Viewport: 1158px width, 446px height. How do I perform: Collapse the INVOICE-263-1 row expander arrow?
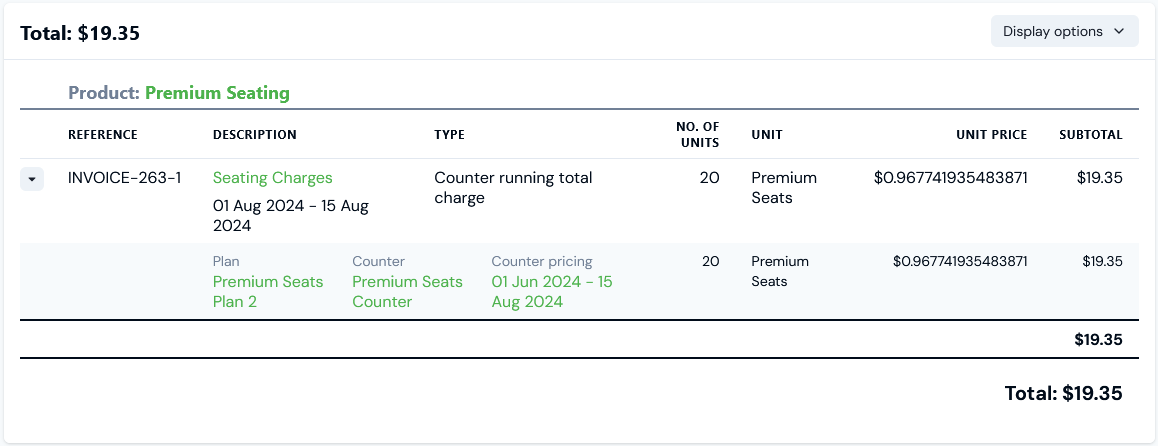[32, 179]
